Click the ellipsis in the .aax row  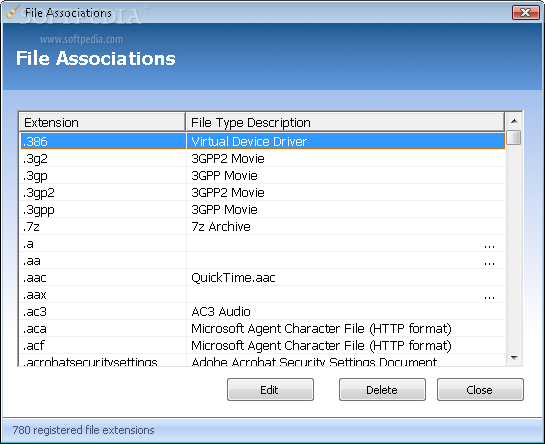point(489,298)
